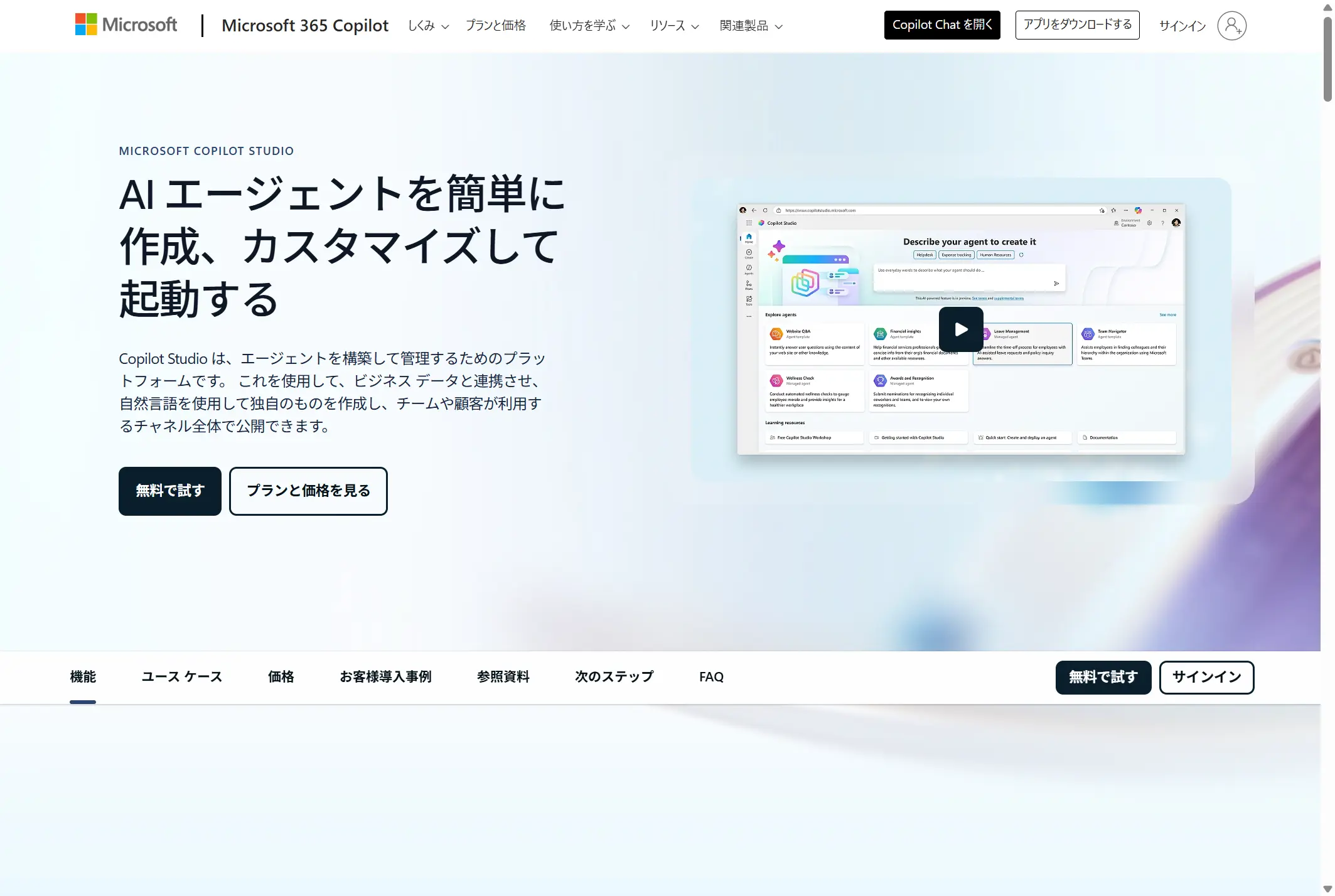Click the hero 無料で試す button
Screen dimensions: 1335x896
click(170, 491)
